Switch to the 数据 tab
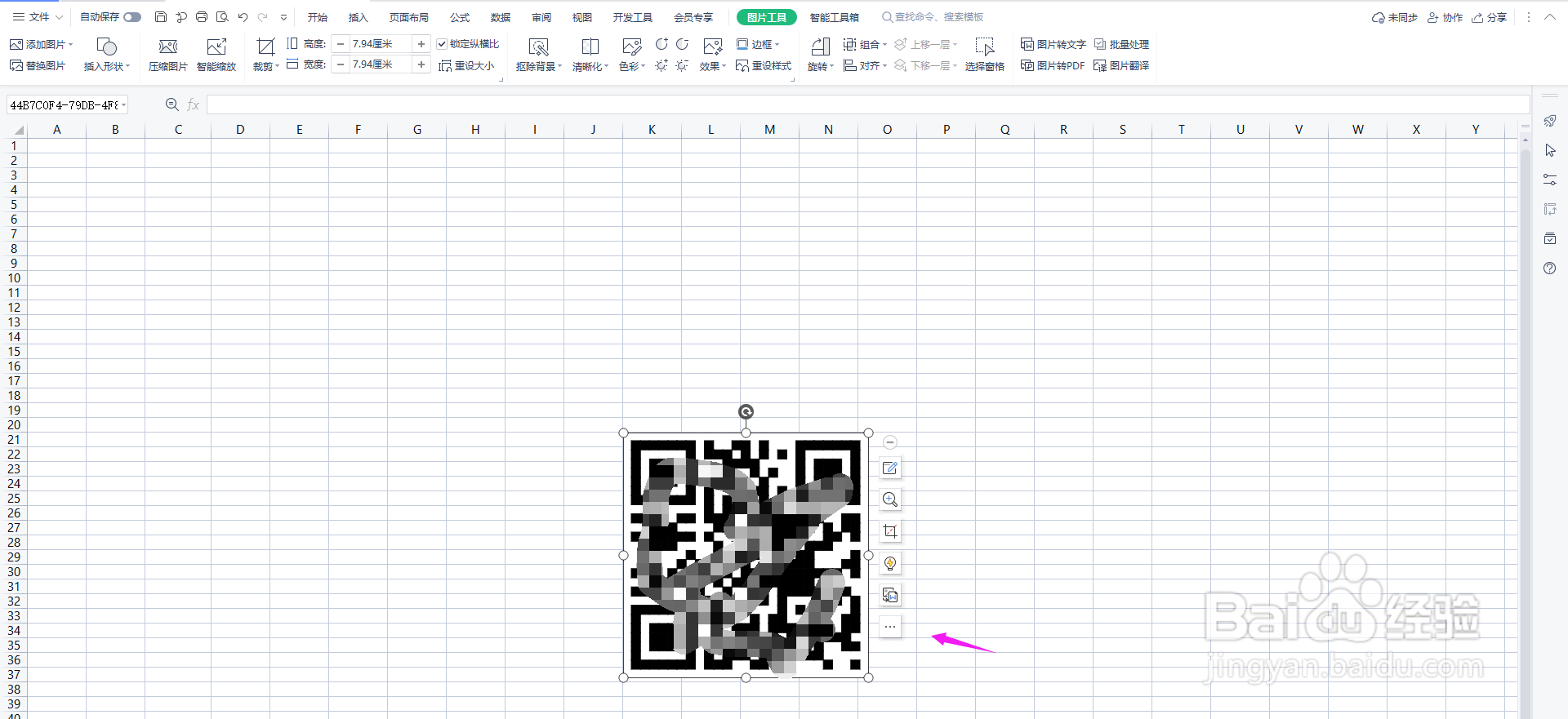This screenshot has height=719, width=1568. [501, 17]
